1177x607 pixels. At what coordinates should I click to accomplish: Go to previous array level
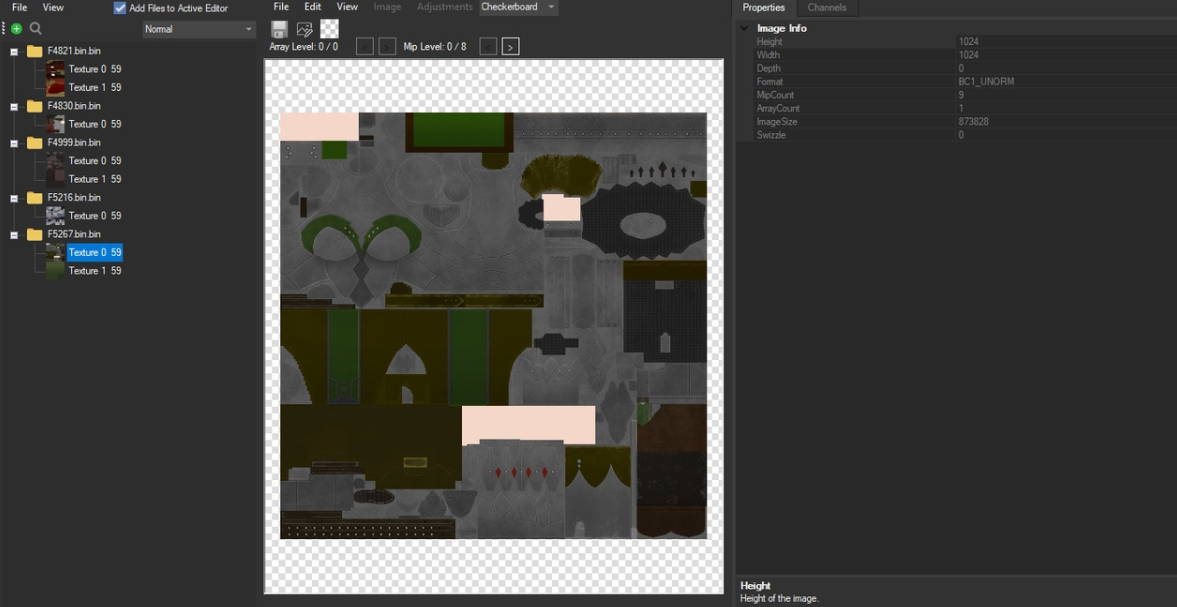coord(364,47)
